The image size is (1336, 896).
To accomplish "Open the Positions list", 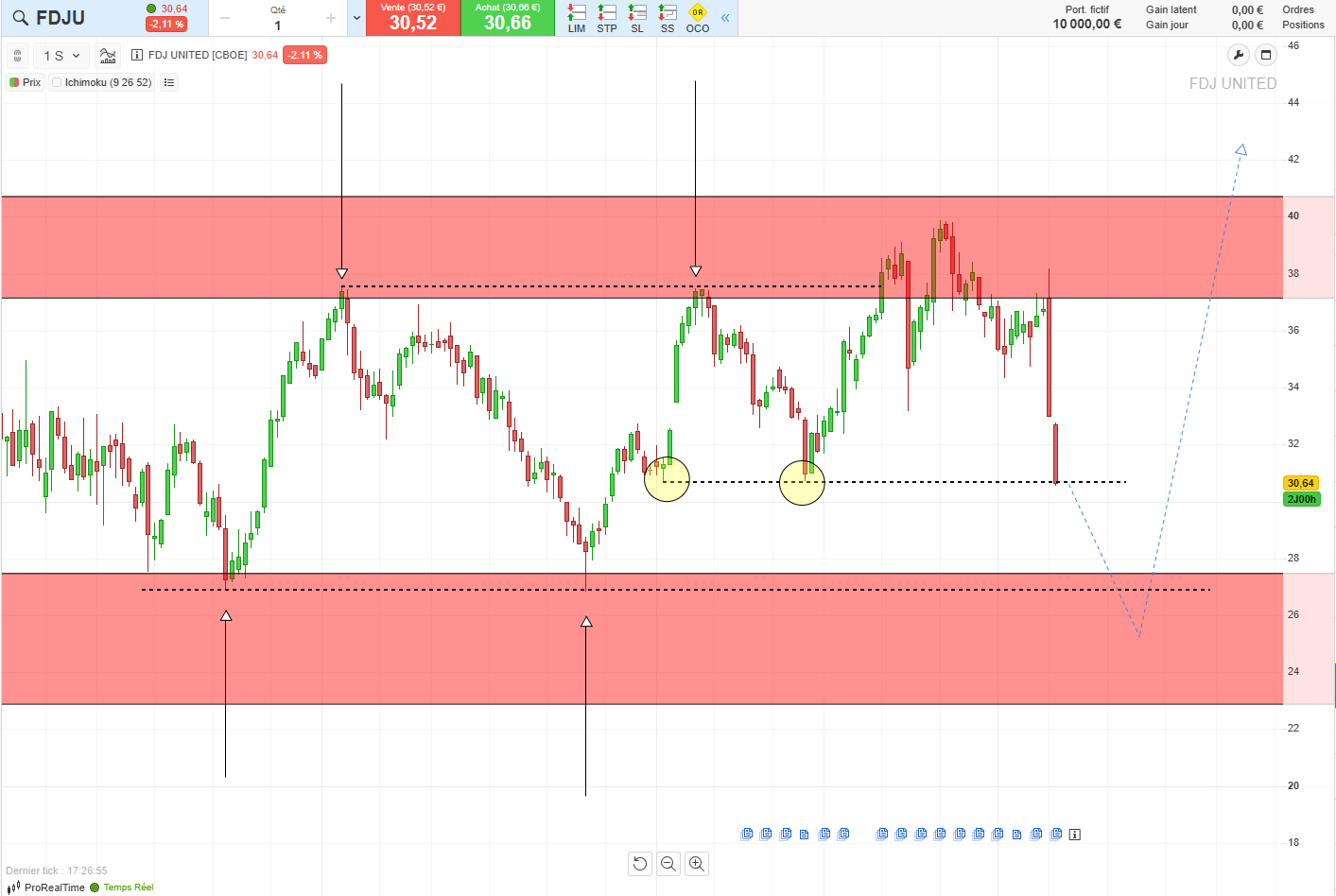I will pos(1303,26).
